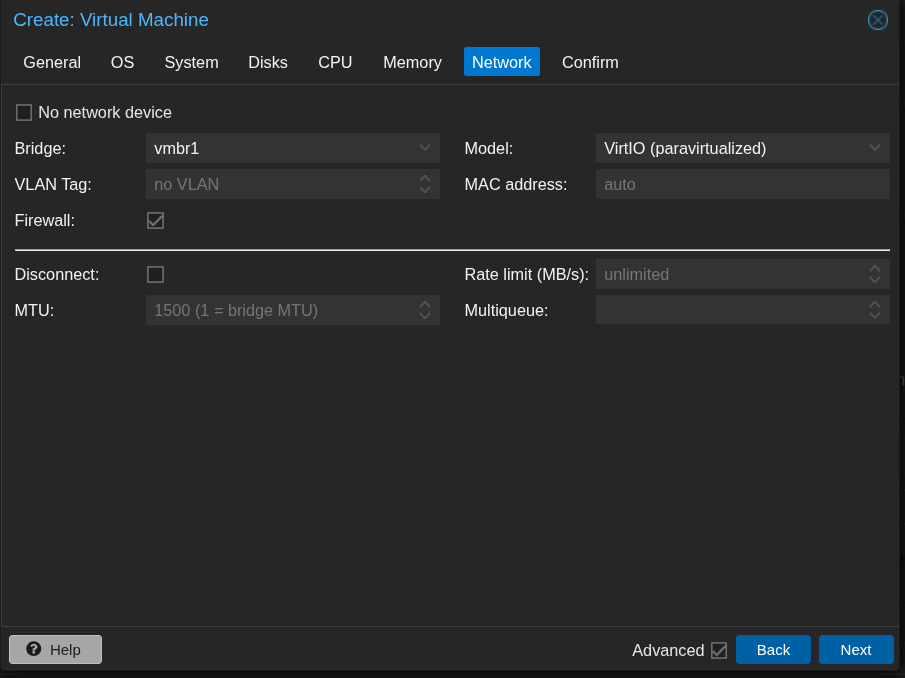Click the Multiqueue spinner arrows

point(874,310)
